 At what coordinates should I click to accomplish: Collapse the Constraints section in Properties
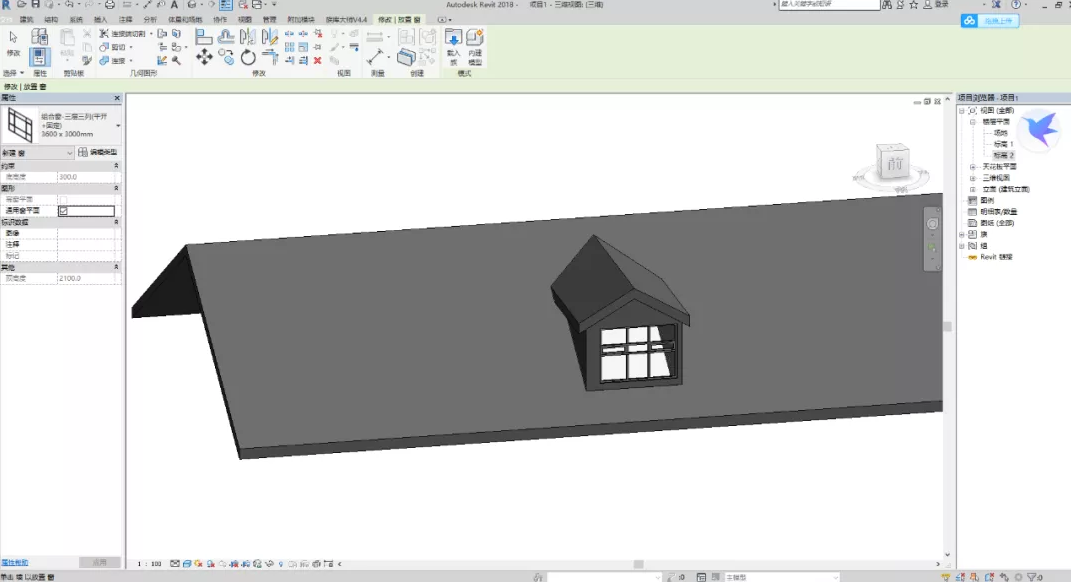(x=117, y=166)
